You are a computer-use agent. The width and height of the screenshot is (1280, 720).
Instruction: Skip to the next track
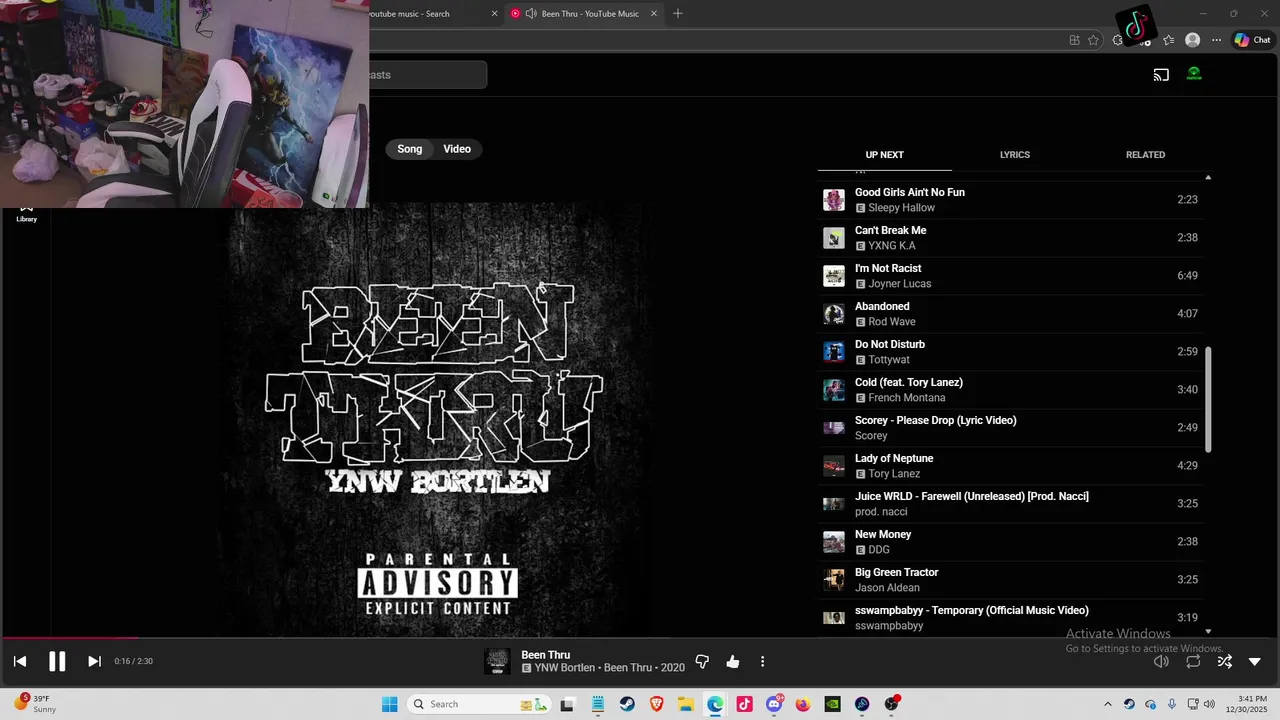pyautogui.click(x=94, y=661)
